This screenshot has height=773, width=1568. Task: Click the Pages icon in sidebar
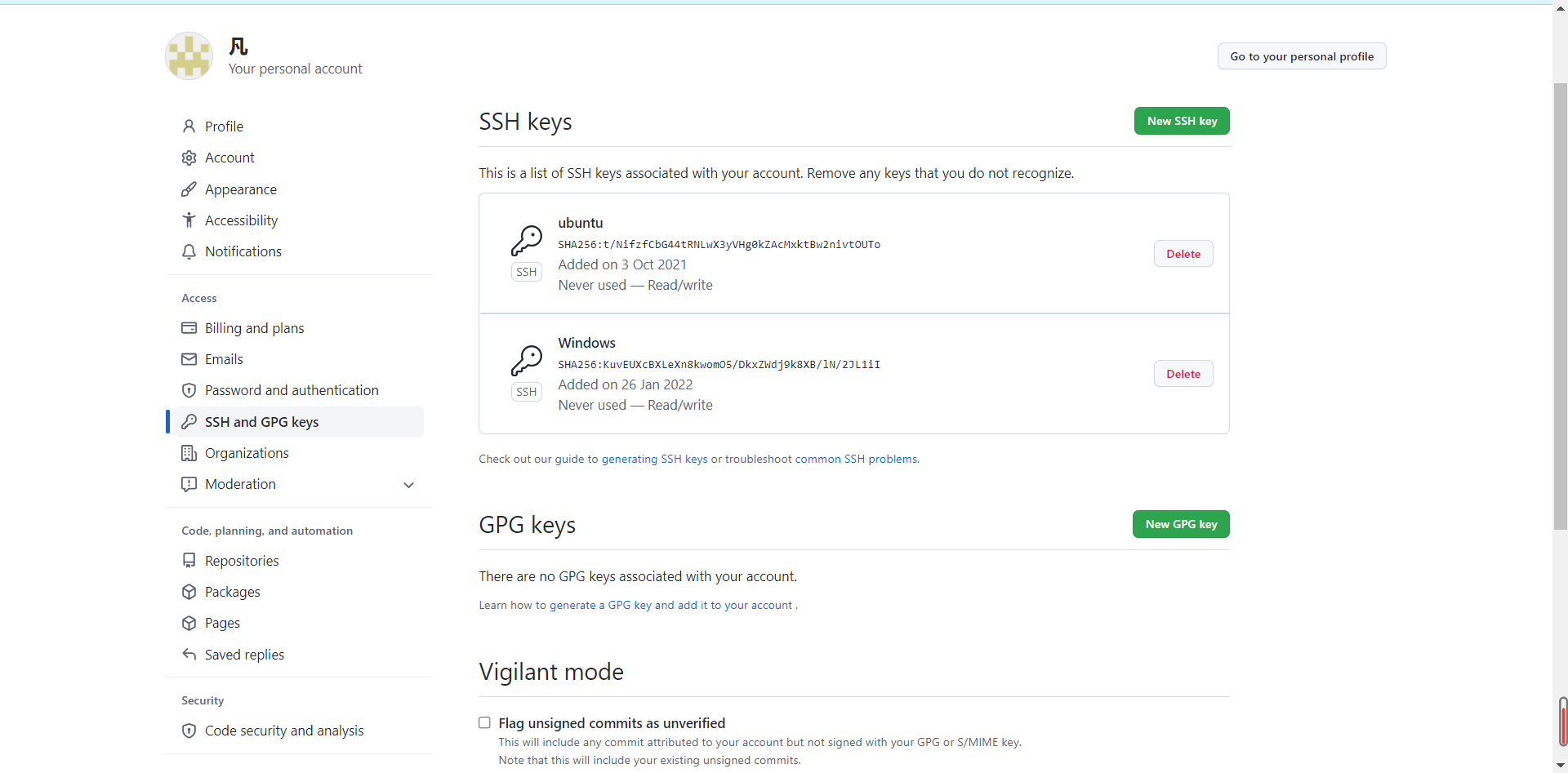[x=189, y=623]
